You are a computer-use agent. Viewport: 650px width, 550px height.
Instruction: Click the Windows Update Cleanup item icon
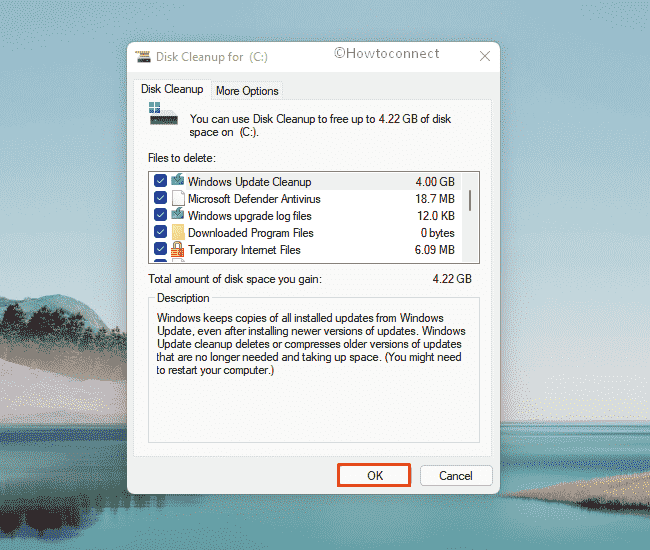(x=178, y=180)
